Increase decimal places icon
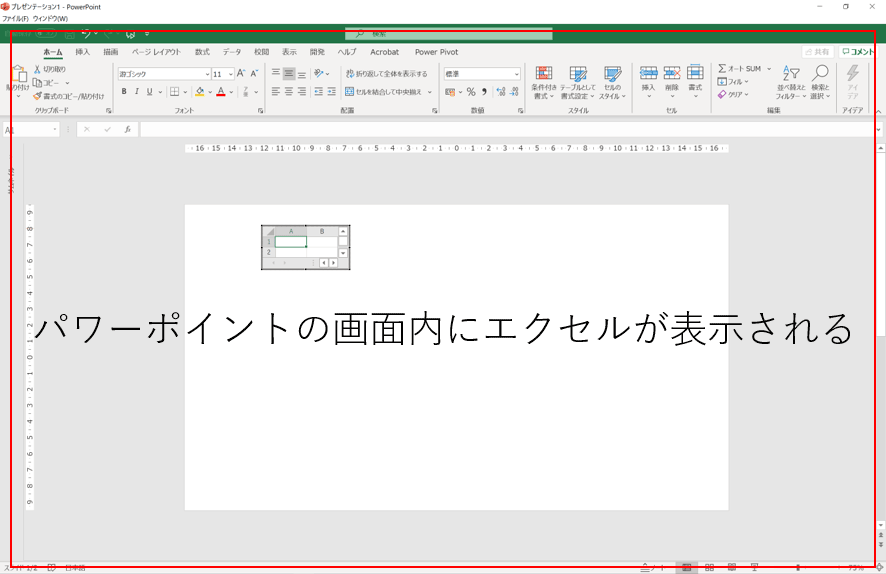Viewport: 886px width, 574px height. point(501,92)
